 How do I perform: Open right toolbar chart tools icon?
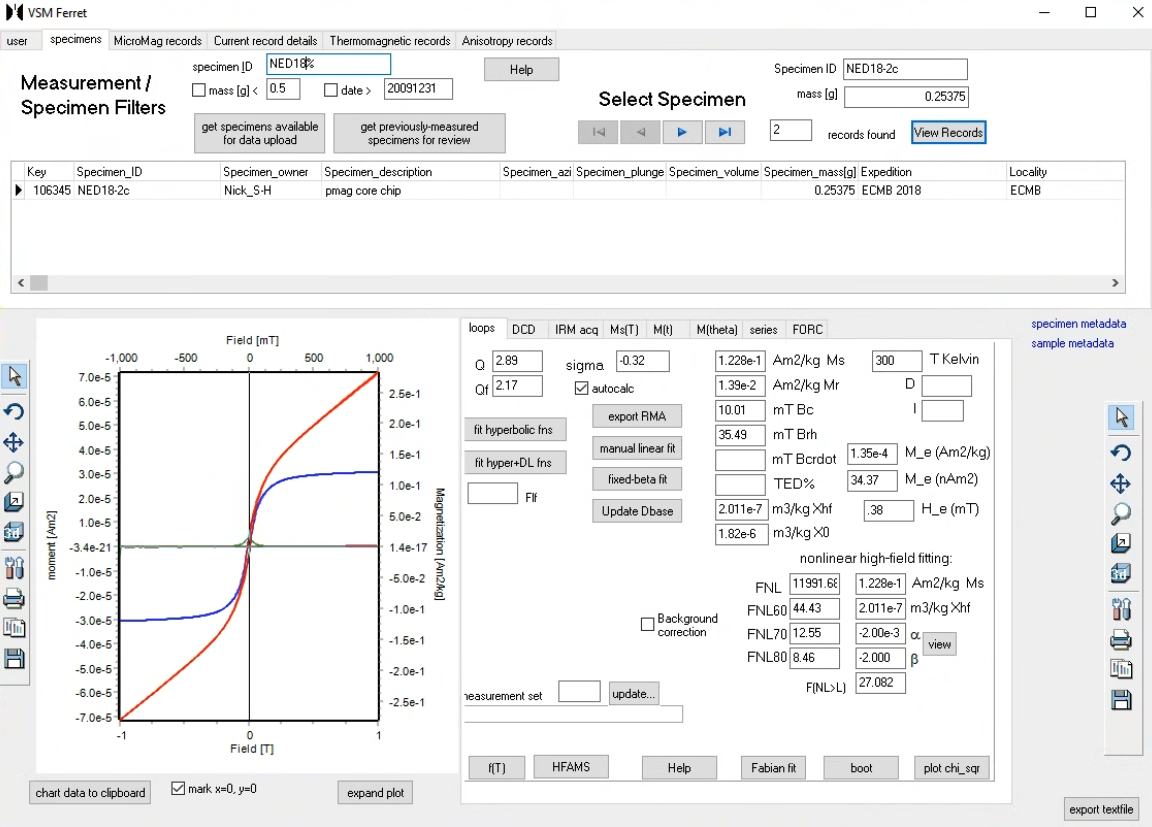tap(1120, 609)
